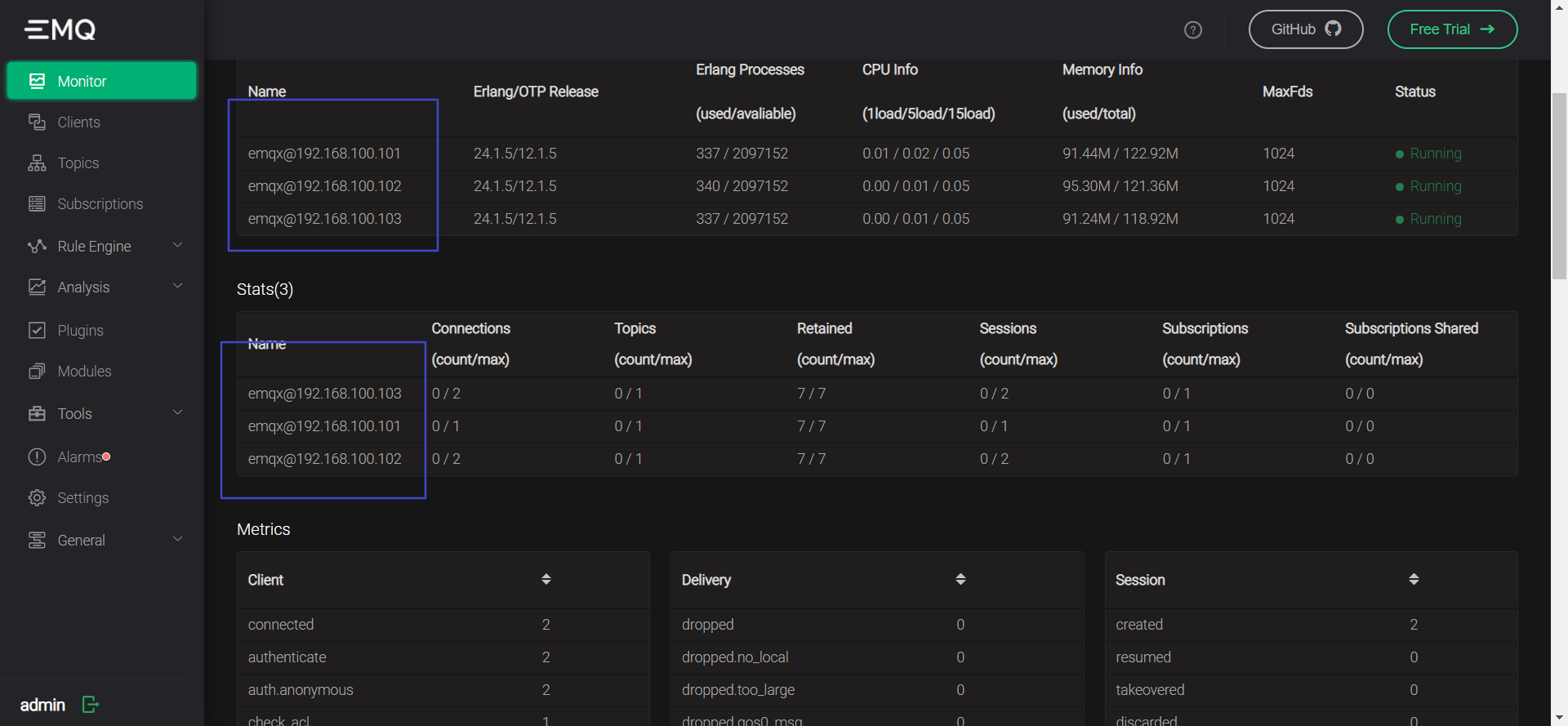Open the help question mark icon
Viewport: 1568px width, 726px height.
click(1193, 30)
